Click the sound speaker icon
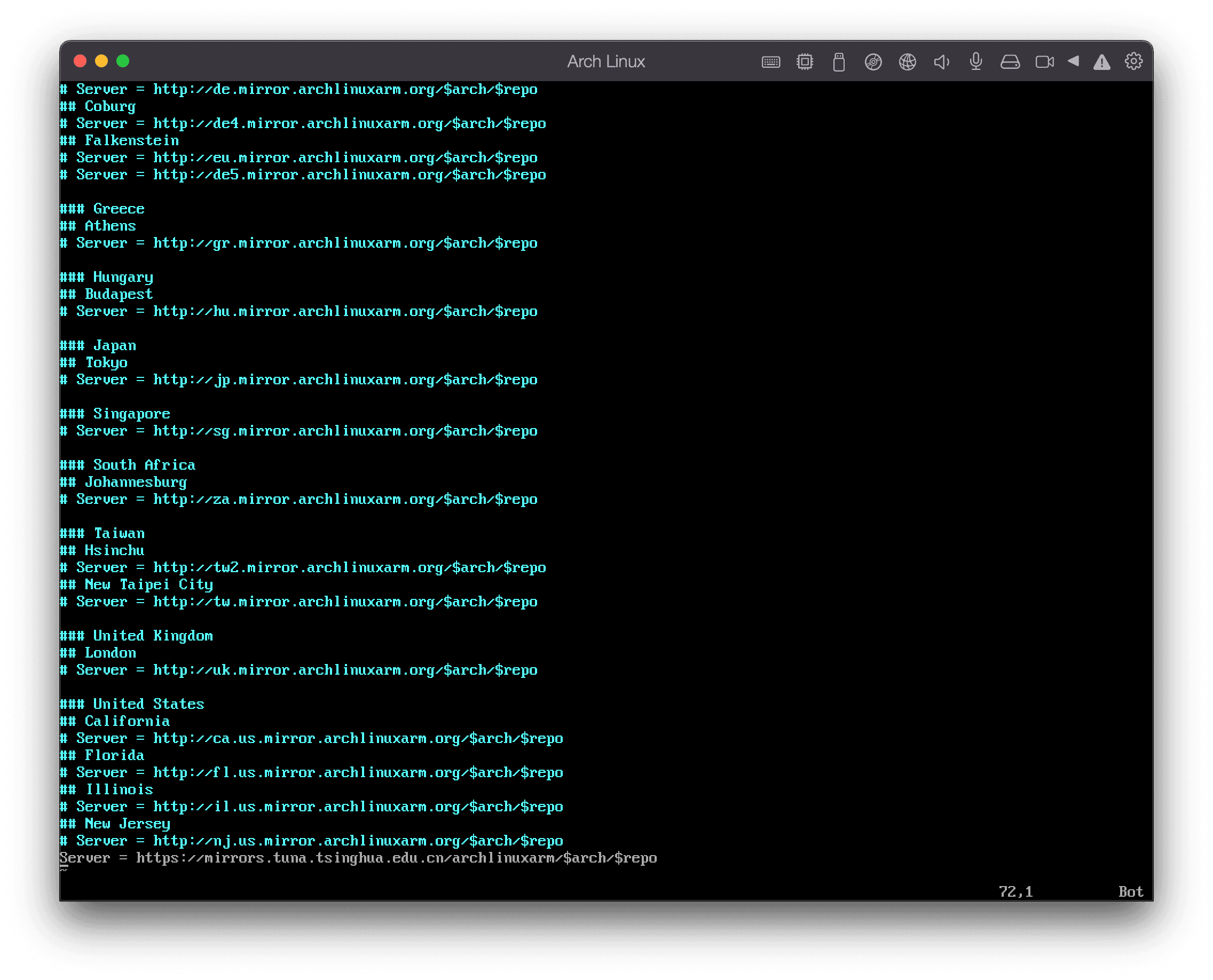 (x=941, y=61)
